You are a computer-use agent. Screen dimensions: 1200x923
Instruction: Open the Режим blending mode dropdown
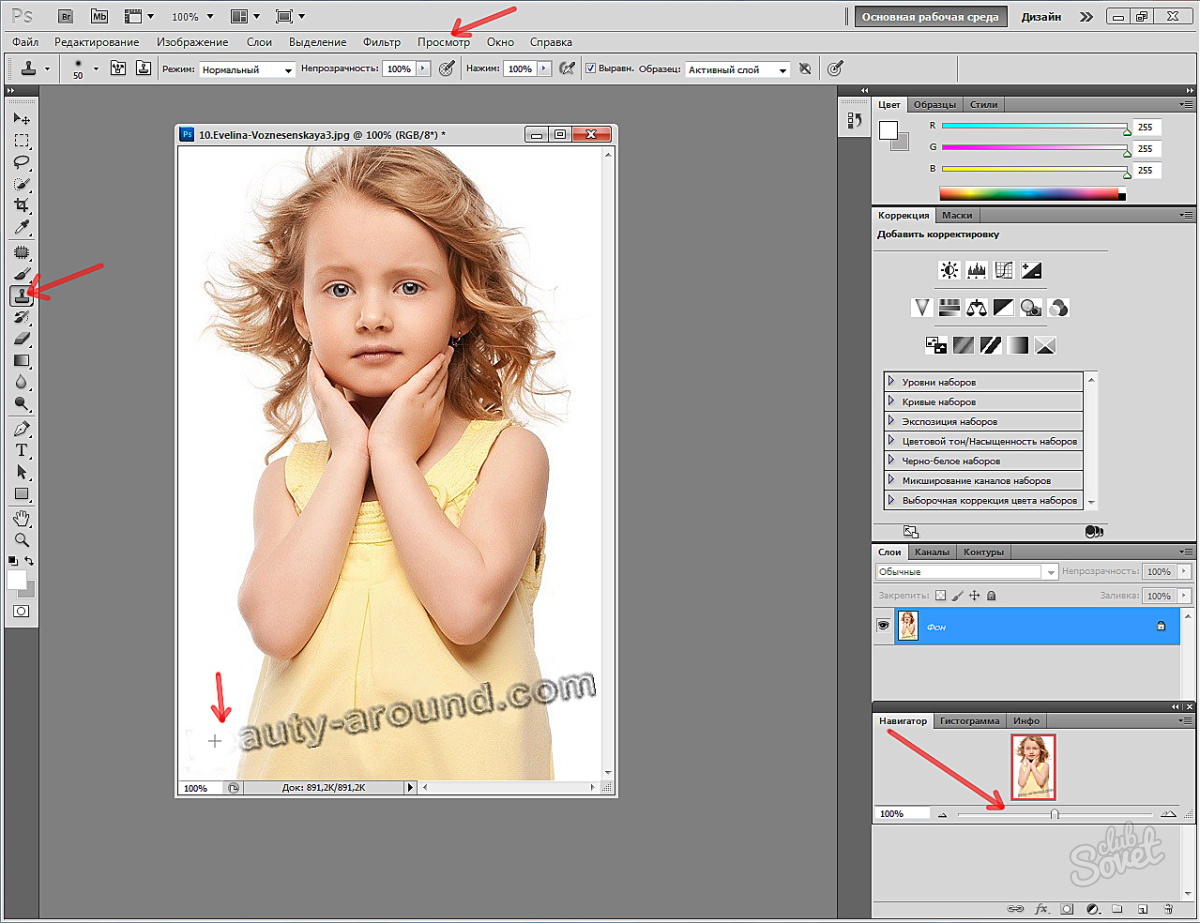point(247,70)
